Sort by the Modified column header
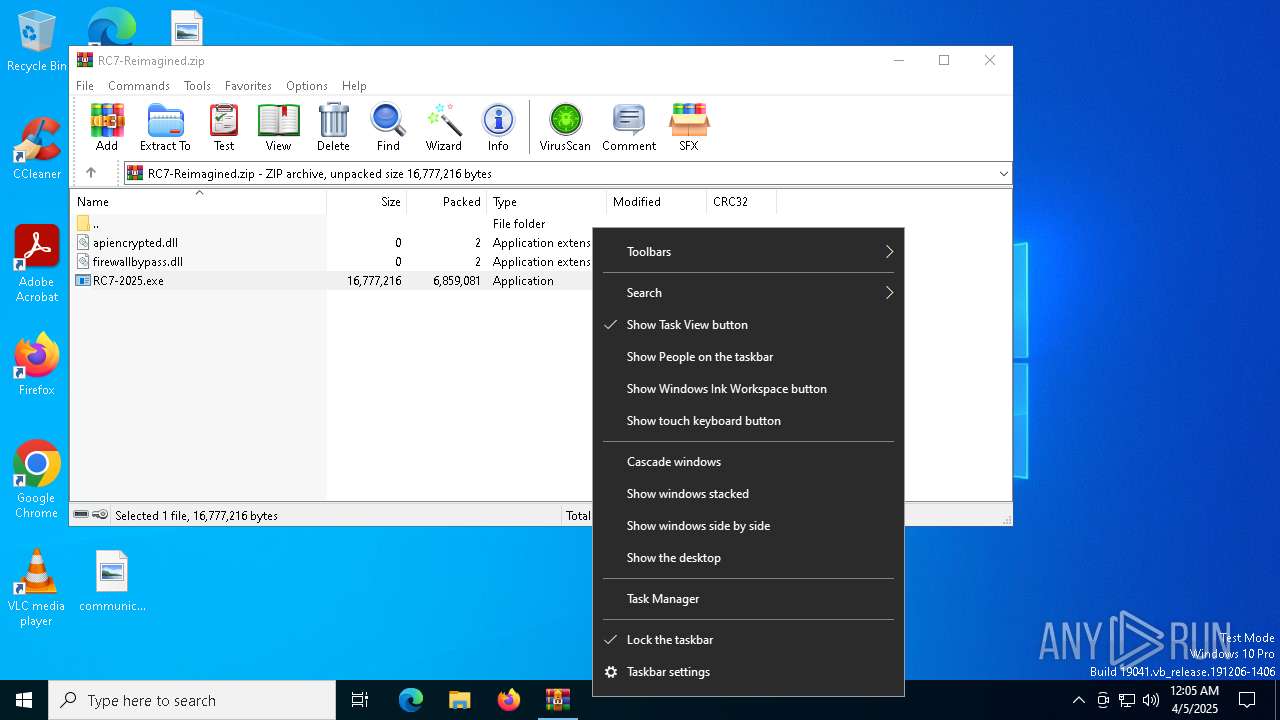This screenshot has height=720, width=1280. [x=656, y=202]
